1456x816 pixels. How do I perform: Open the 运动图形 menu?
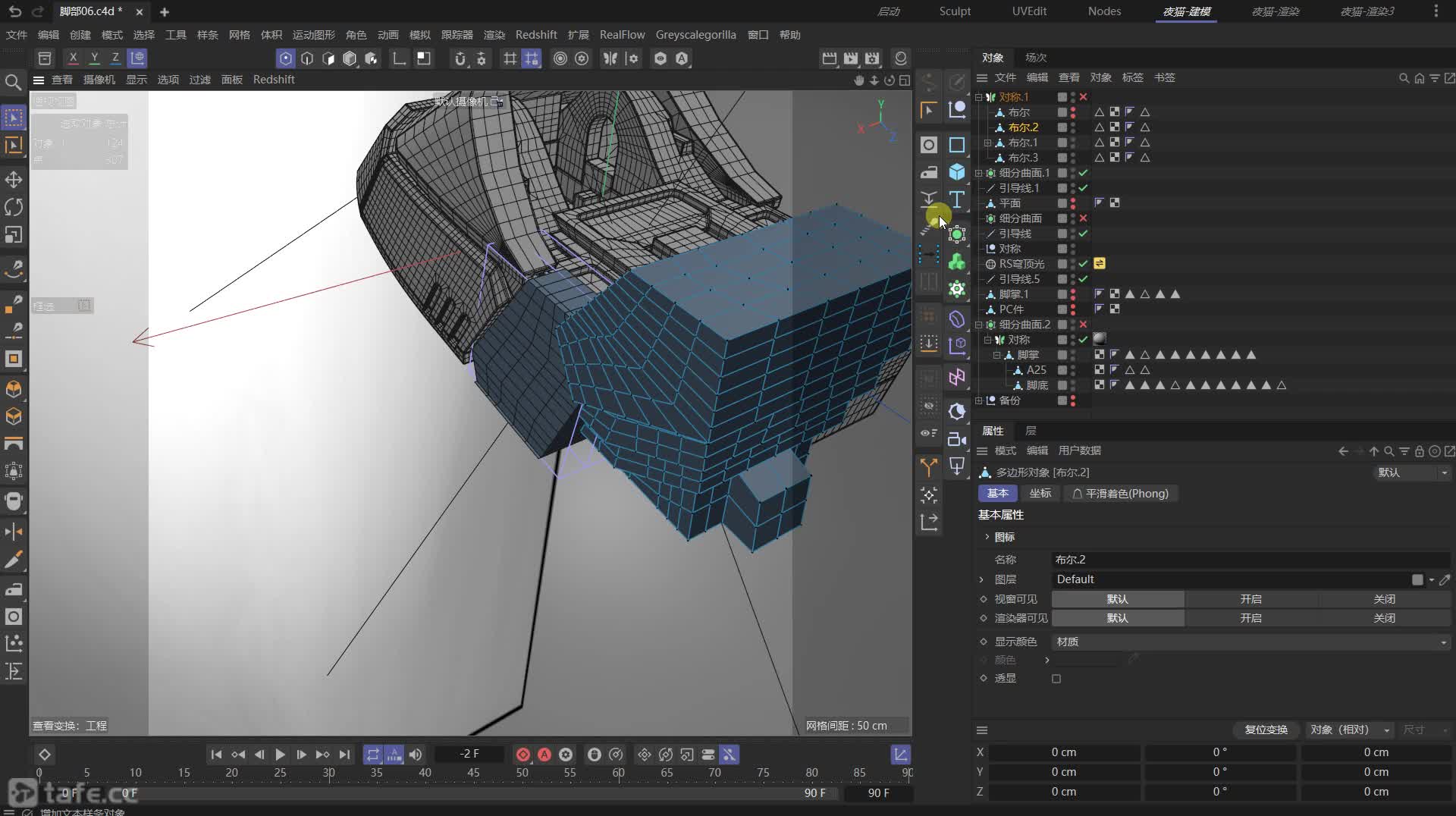[314, 35]
